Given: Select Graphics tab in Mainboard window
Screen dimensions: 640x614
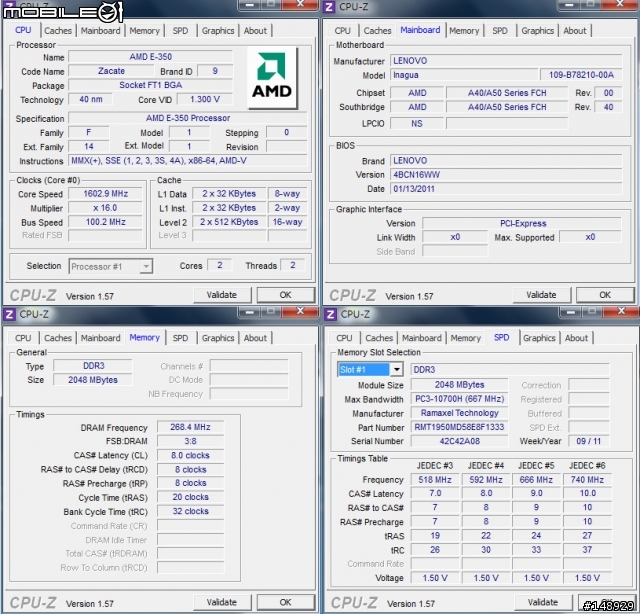Looking at the screenshot, I should click(x=538, y=31).
